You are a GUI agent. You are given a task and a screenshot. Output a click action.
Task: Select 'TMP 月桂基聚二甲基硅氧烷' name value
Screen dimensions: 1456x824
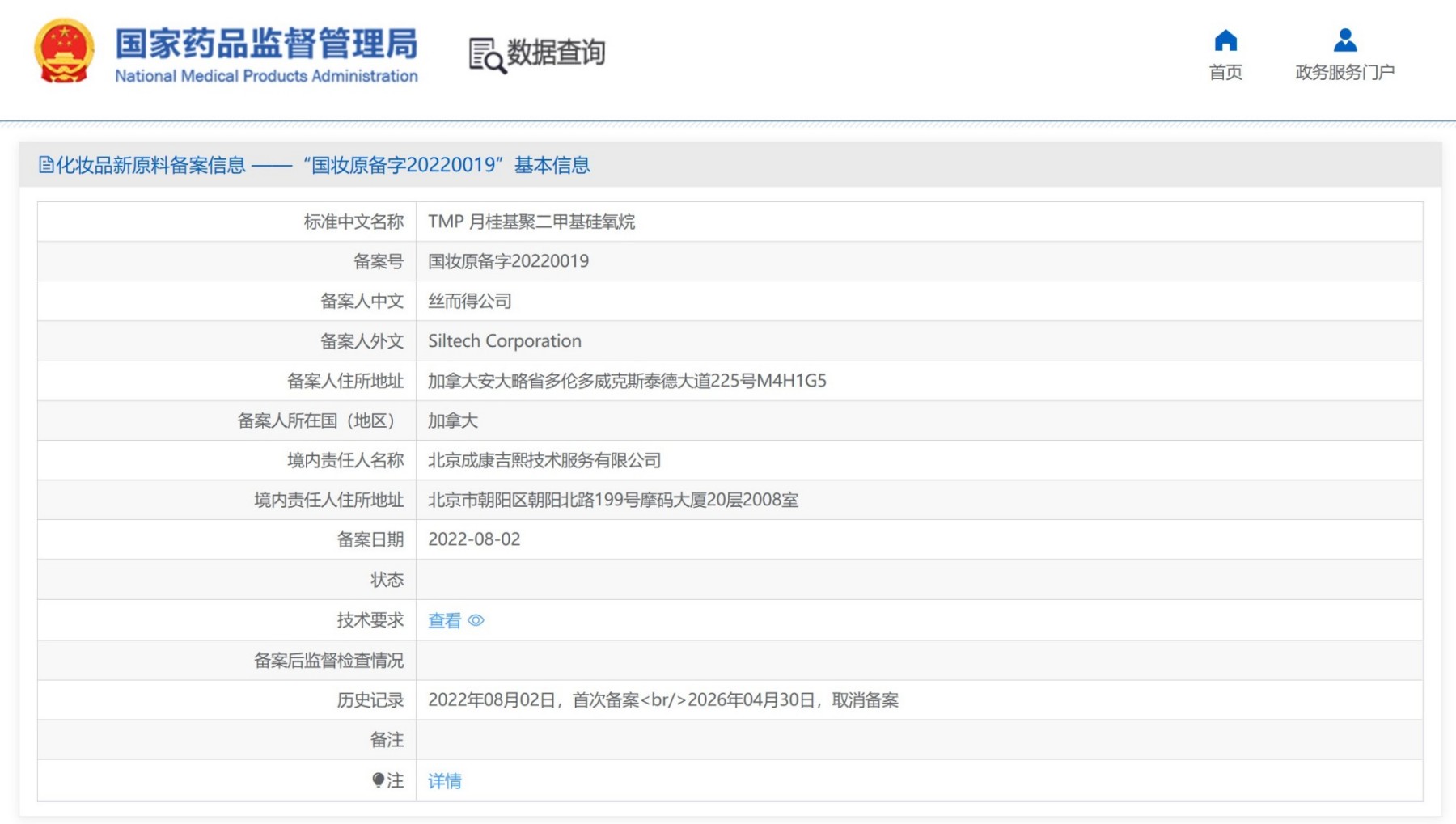click(531, 222)
